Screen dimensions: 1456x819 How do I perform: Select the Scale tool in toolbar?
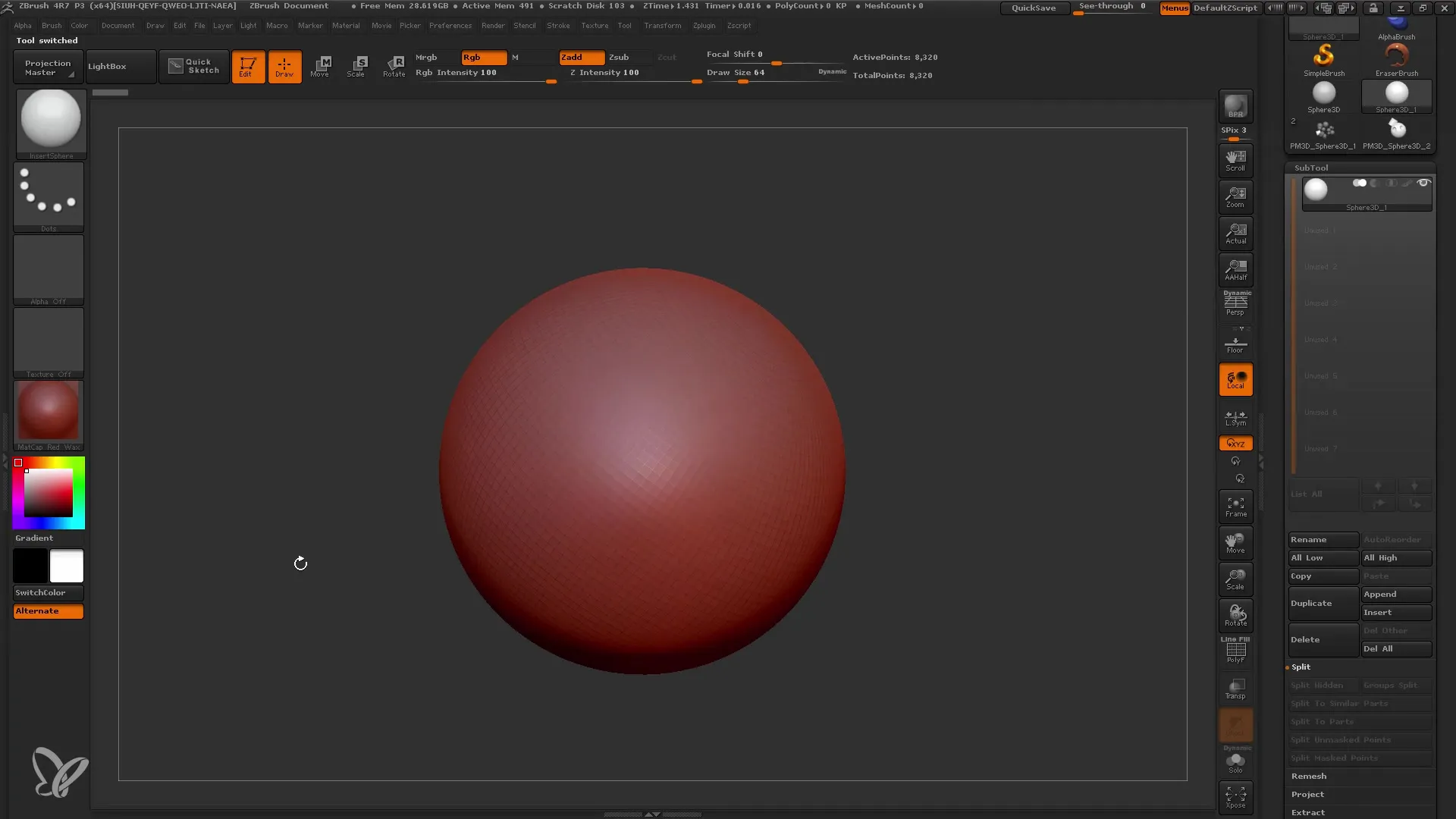click(357, 66)
